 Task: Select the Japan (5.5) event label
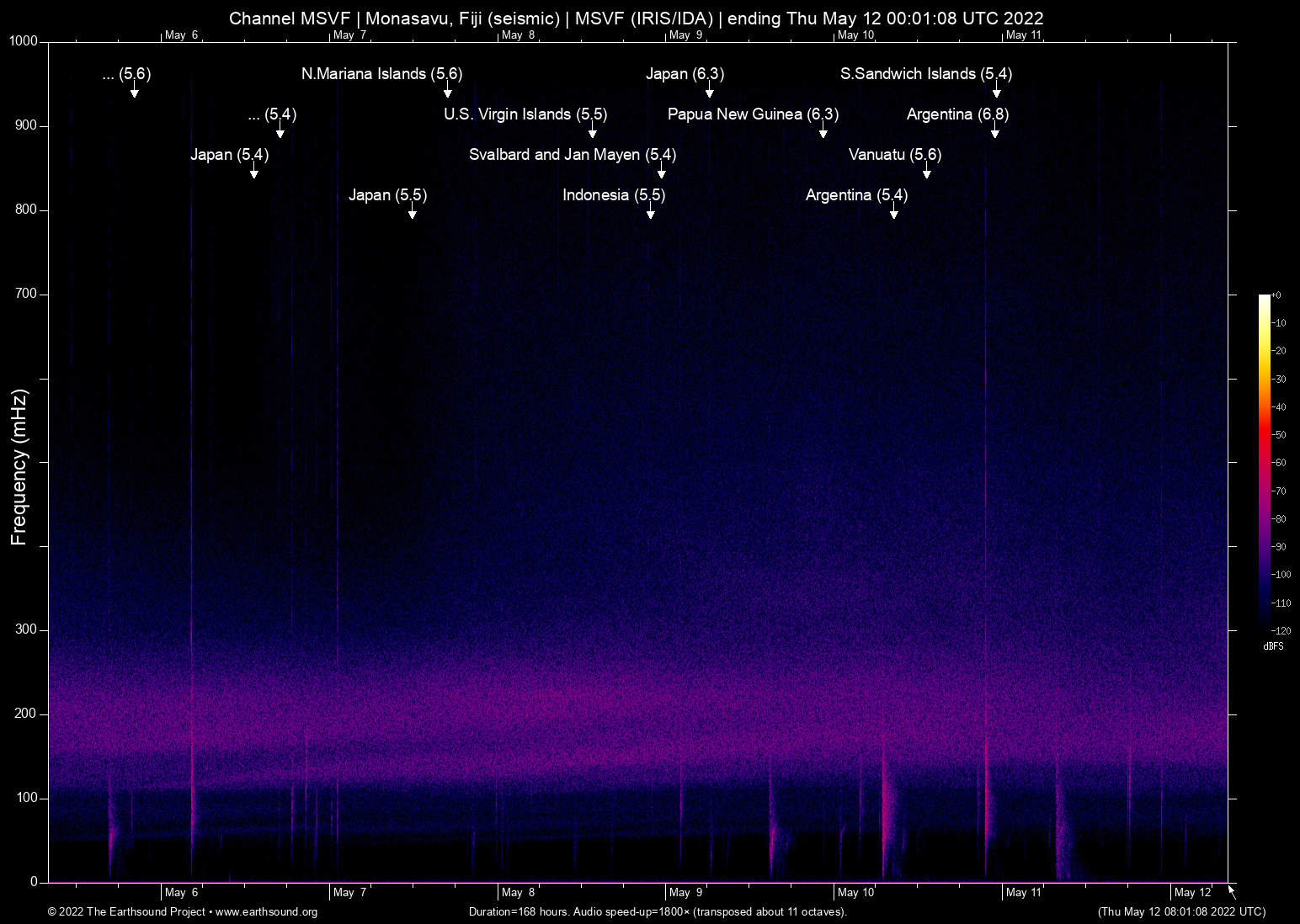pyautogui.click(x=388, y=195)
